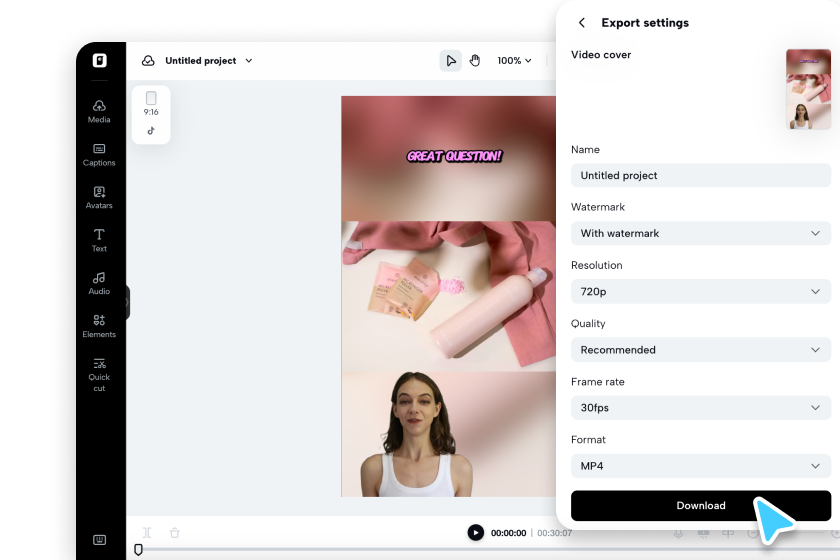This screenshot has width=840, height=560.
Task: Click the app logo at sidebar top
Action: 100,60
